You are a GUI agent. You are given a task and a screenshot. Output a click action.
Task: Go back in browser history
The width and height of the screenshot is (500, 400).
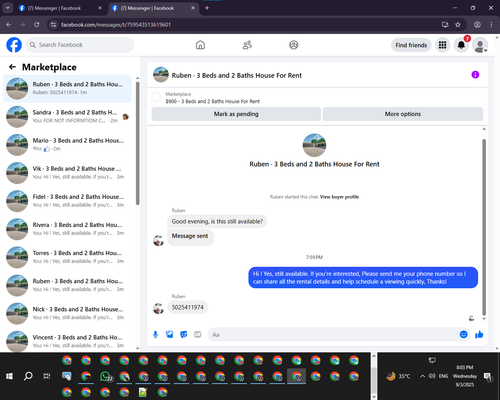[9, 25]
